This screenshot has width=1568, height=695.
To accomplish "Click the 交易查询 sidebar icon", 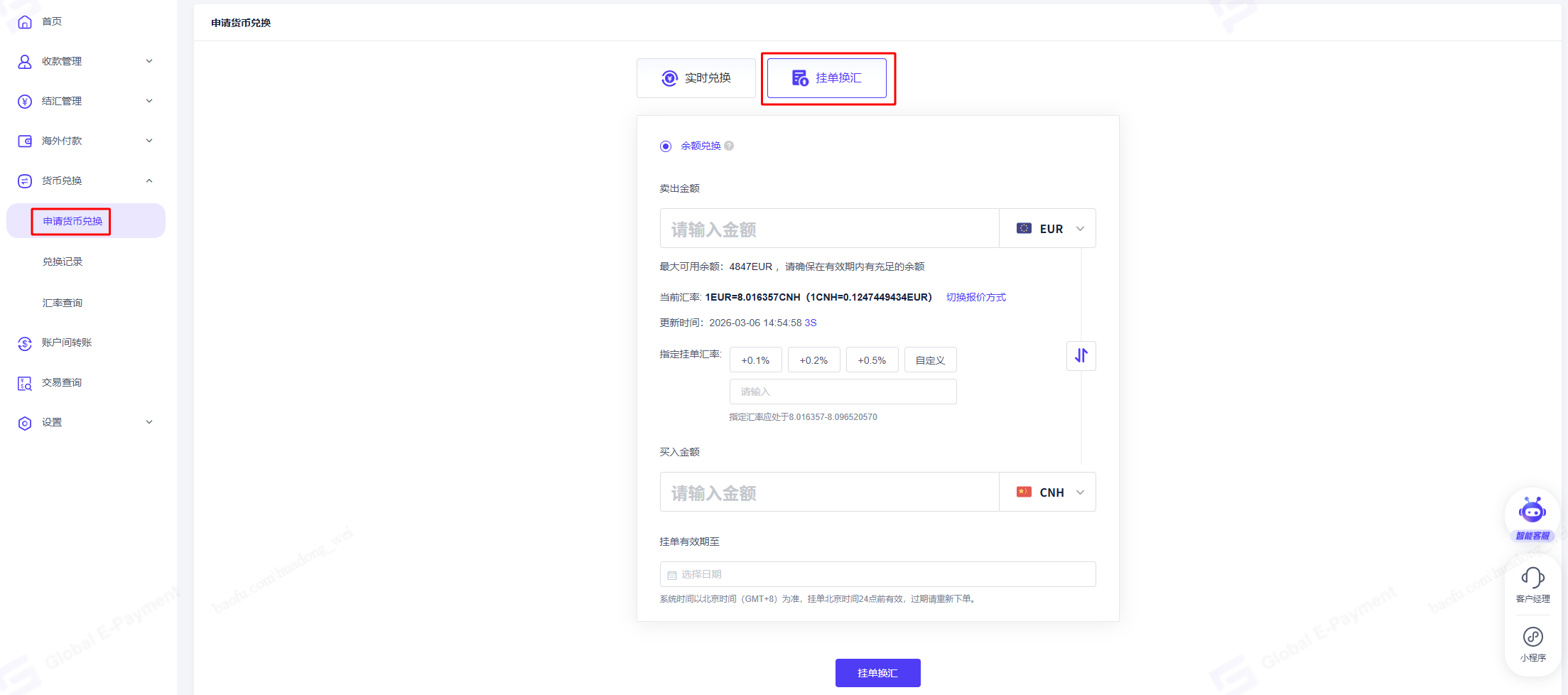I will (x=25, y=383).
